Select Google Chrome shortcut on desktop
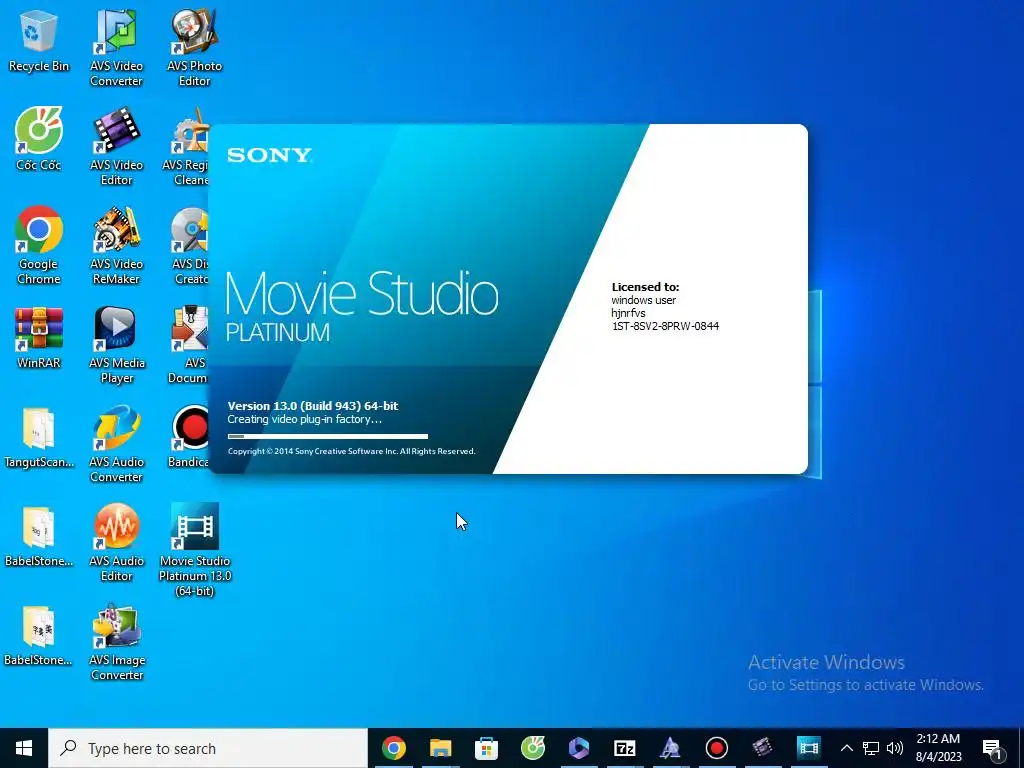 tap(39, 246)
